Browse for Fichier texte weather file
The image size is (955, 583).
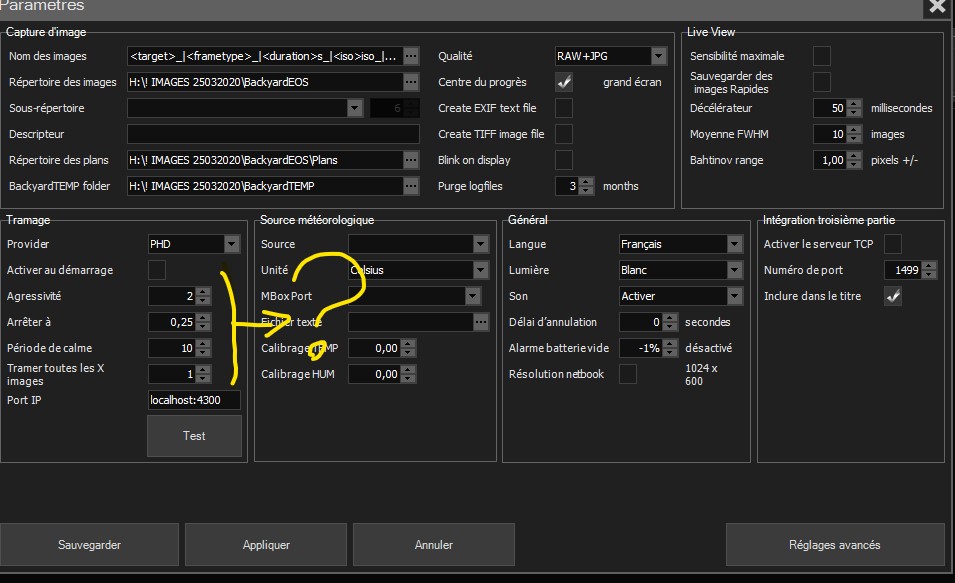click(x=481, y=322)
